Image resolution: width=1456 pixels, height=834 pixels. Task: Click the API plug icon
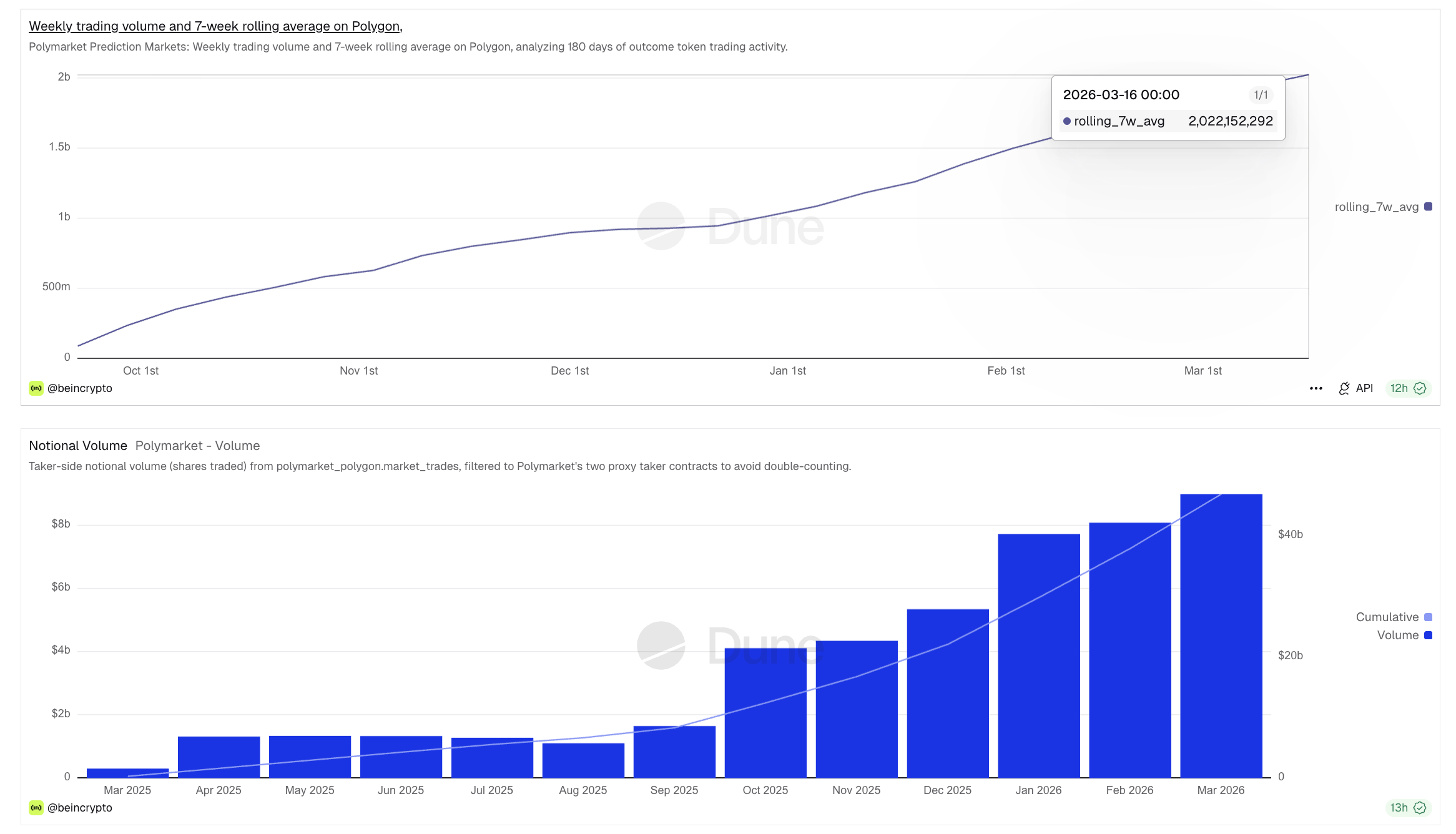[x=1344, y=388]
